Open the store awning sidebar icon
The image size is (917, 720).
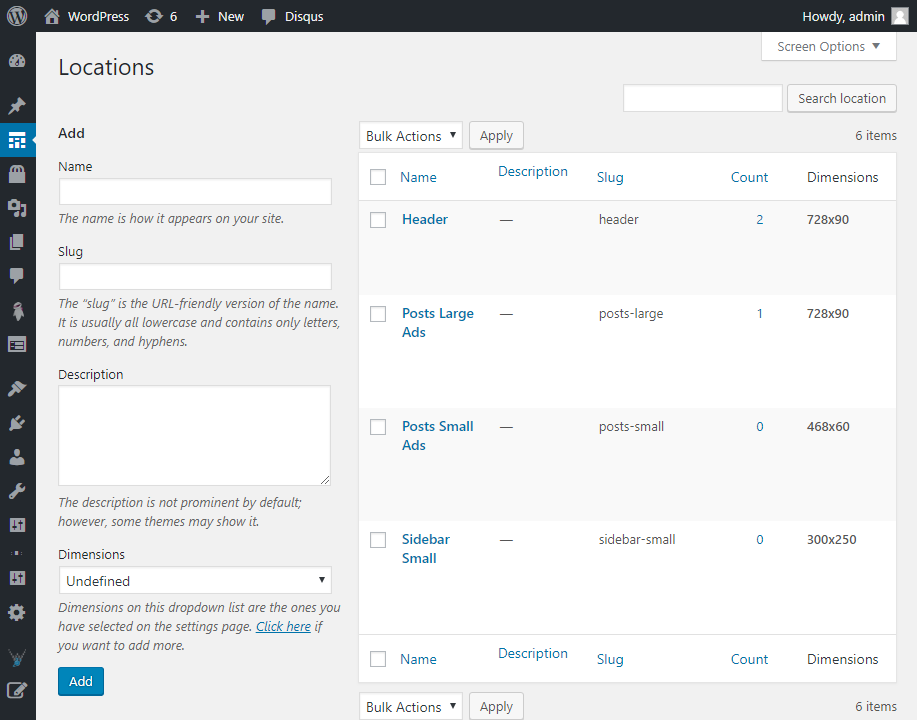click(x=17, y=174)
